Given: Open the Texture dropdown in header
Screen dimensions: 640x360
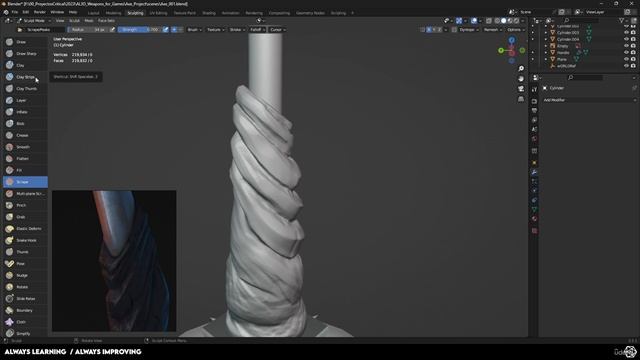Looking at the screenshot, I should [x=215, y=30].
